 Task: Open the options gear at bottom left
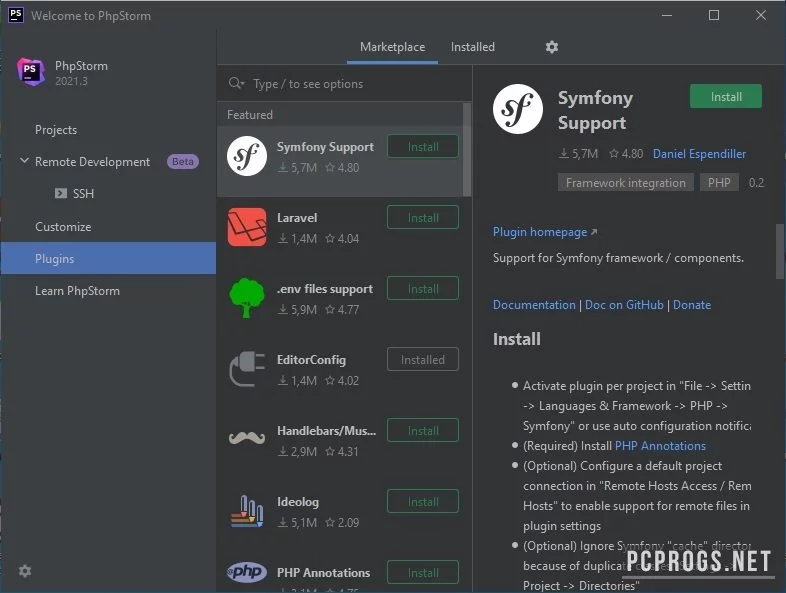[25, 570]
